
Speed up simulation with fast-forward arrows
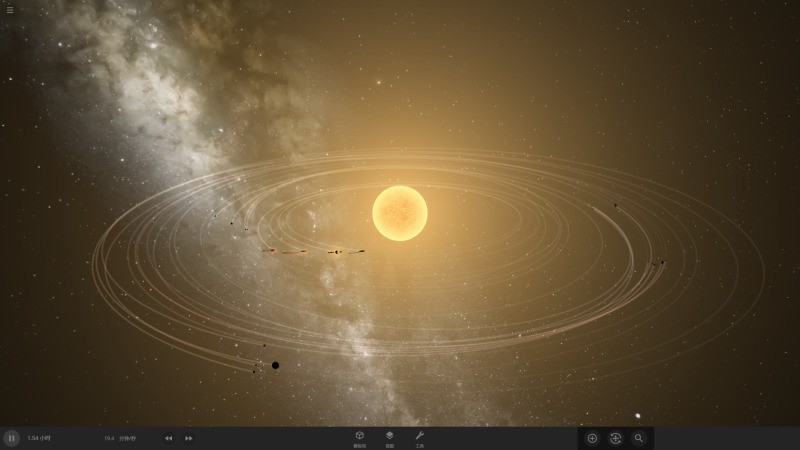(189, 438)
